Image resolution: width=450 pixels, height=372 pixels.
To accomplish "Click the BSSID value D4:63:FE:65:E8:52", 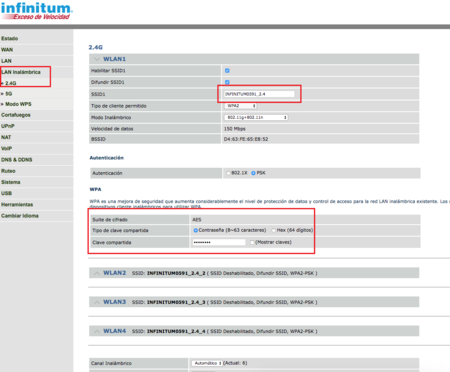I will tap(246, 139).
